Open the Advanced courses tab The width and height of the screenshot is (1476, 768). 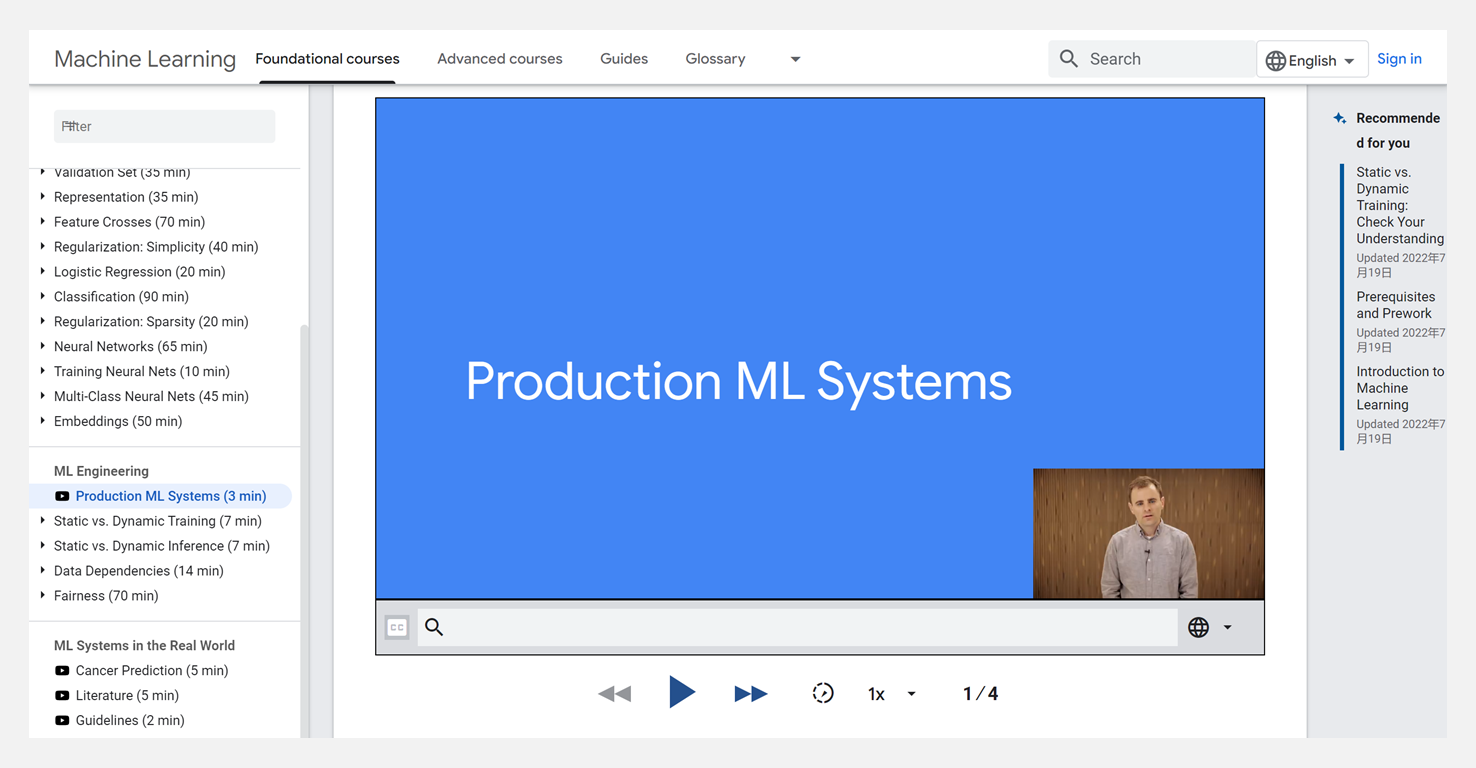point(499,59)
